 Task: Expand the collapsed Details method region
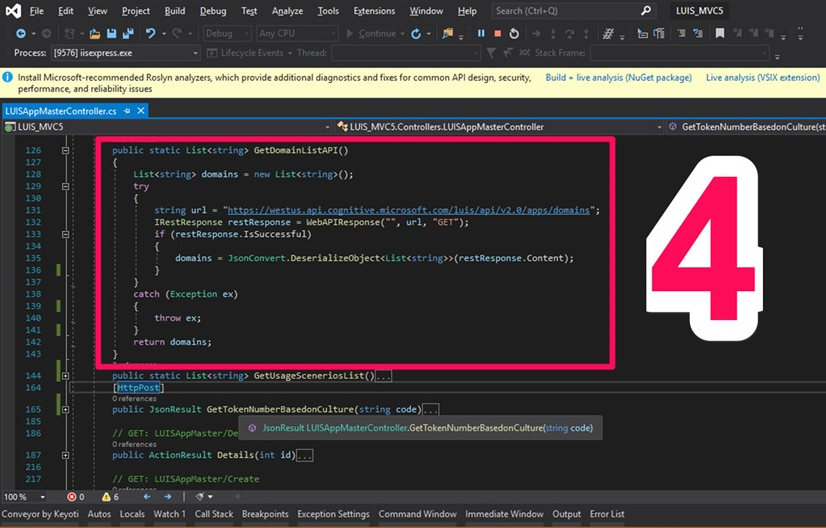[66, 455]
